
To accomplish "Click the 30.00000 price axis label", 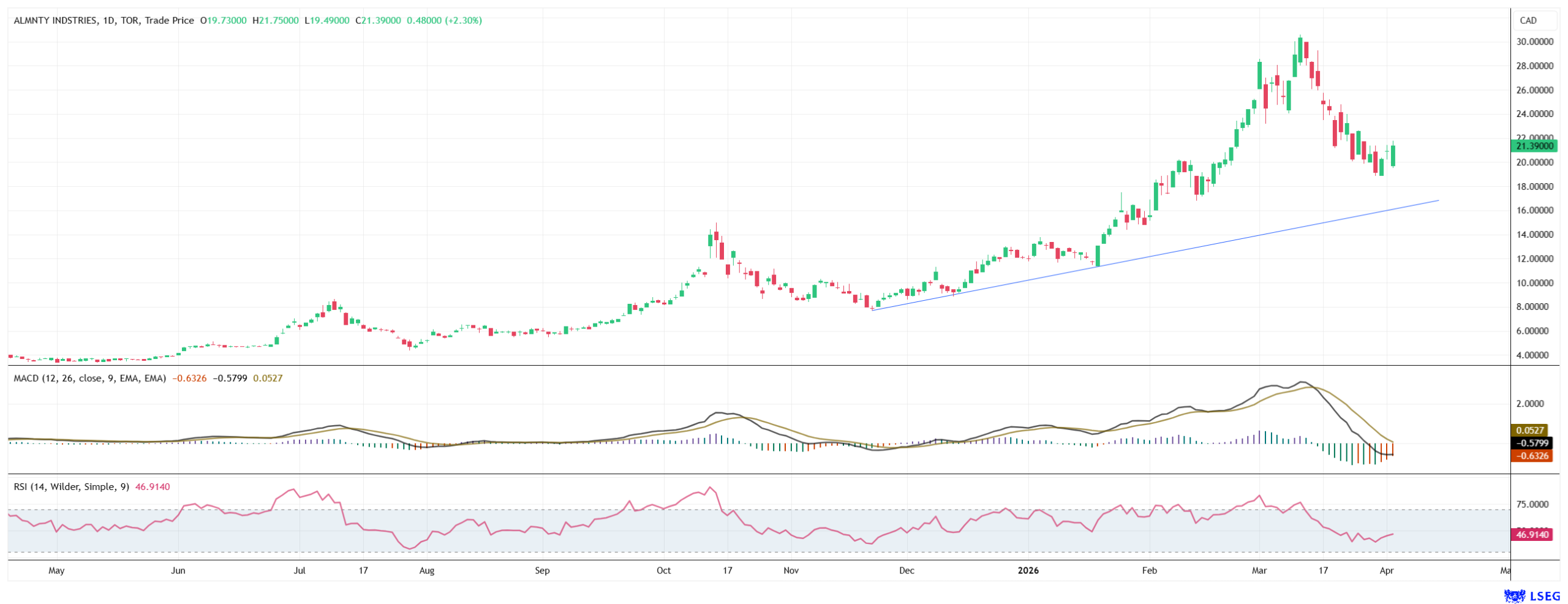I will coord(1534,42).
